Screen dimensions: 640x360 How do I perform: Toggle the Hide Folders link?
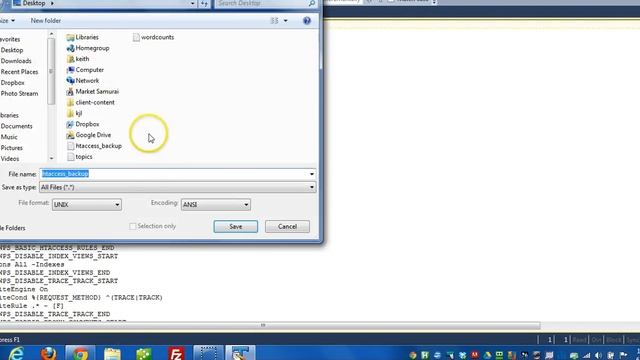point(12,228)
